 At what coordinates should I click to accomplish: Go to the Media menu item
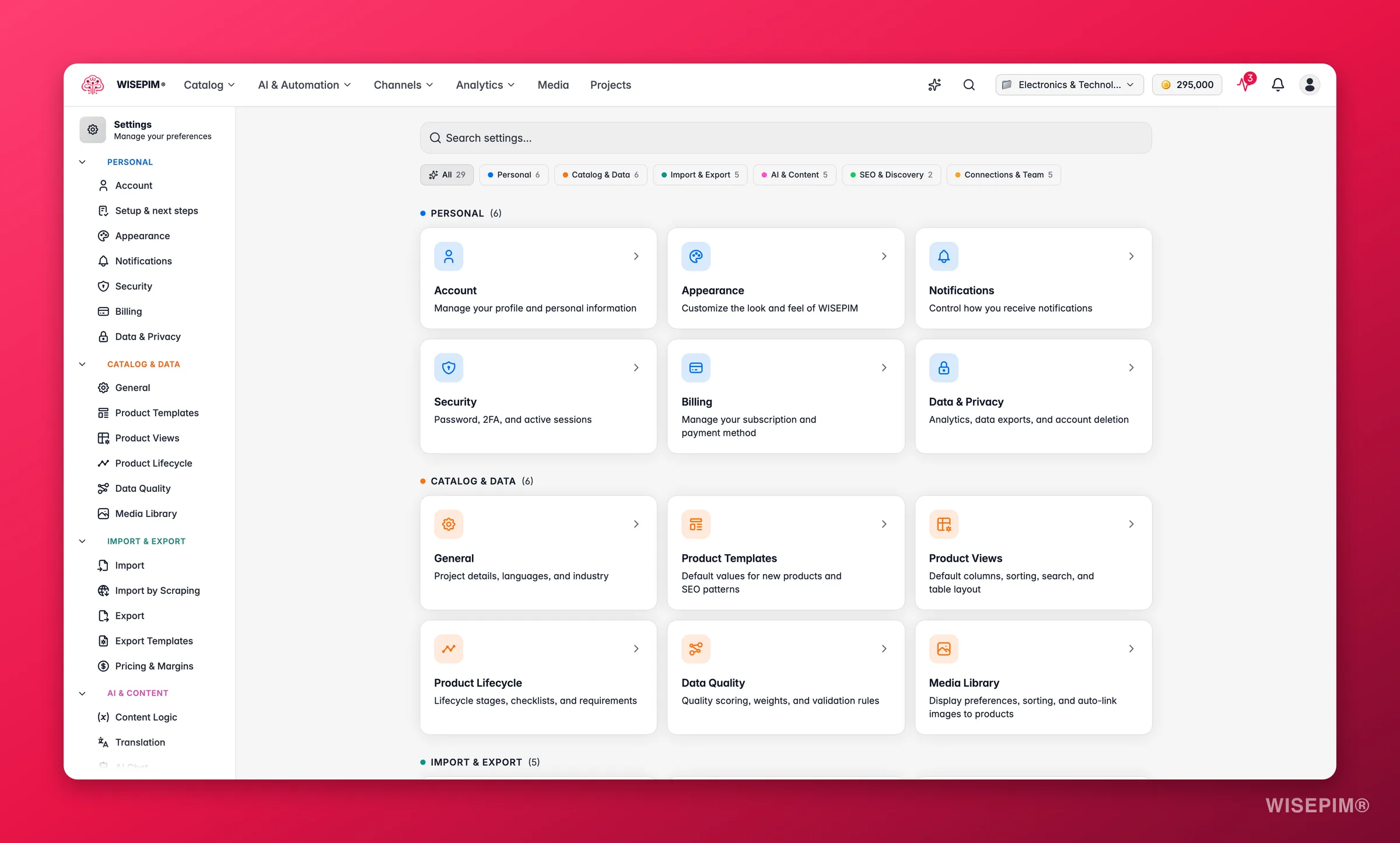(553, 85)
